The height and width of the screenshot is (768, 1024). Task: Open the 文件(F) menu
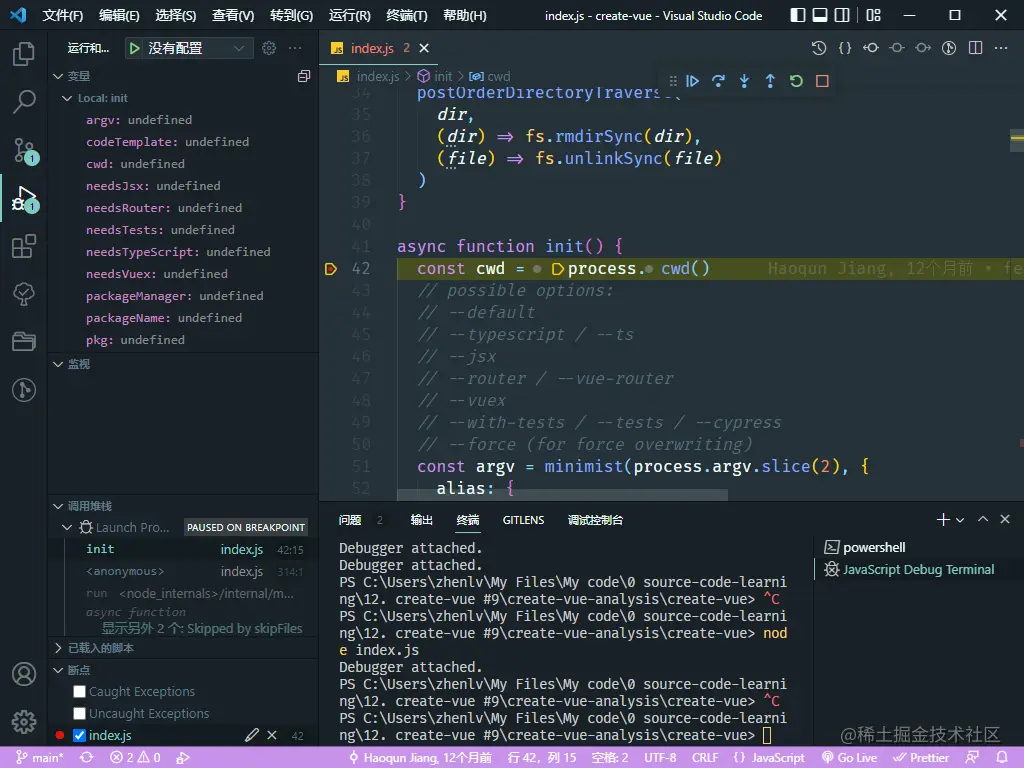click(63, 16)
